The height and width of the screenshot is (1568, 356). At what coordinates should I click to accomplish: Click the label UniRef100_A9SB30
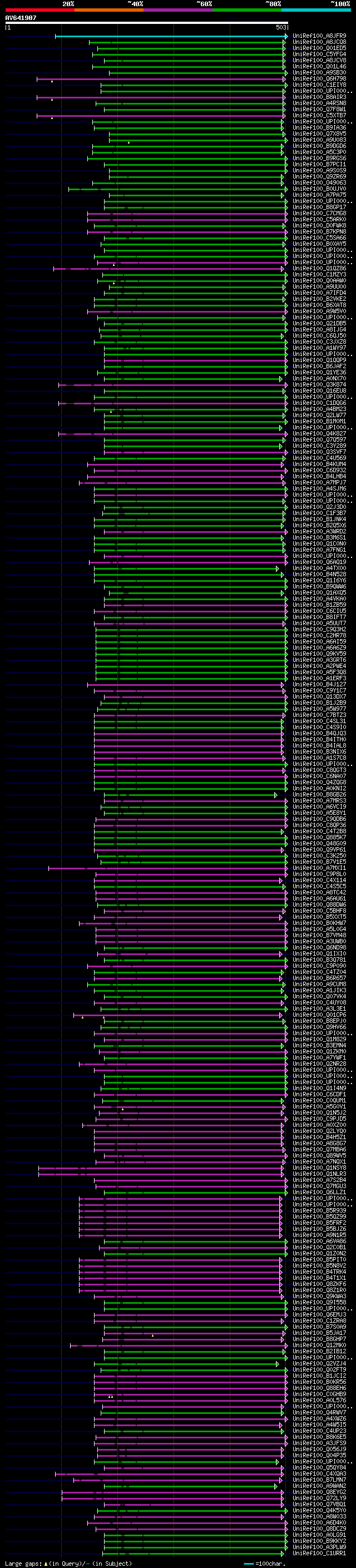319,72
